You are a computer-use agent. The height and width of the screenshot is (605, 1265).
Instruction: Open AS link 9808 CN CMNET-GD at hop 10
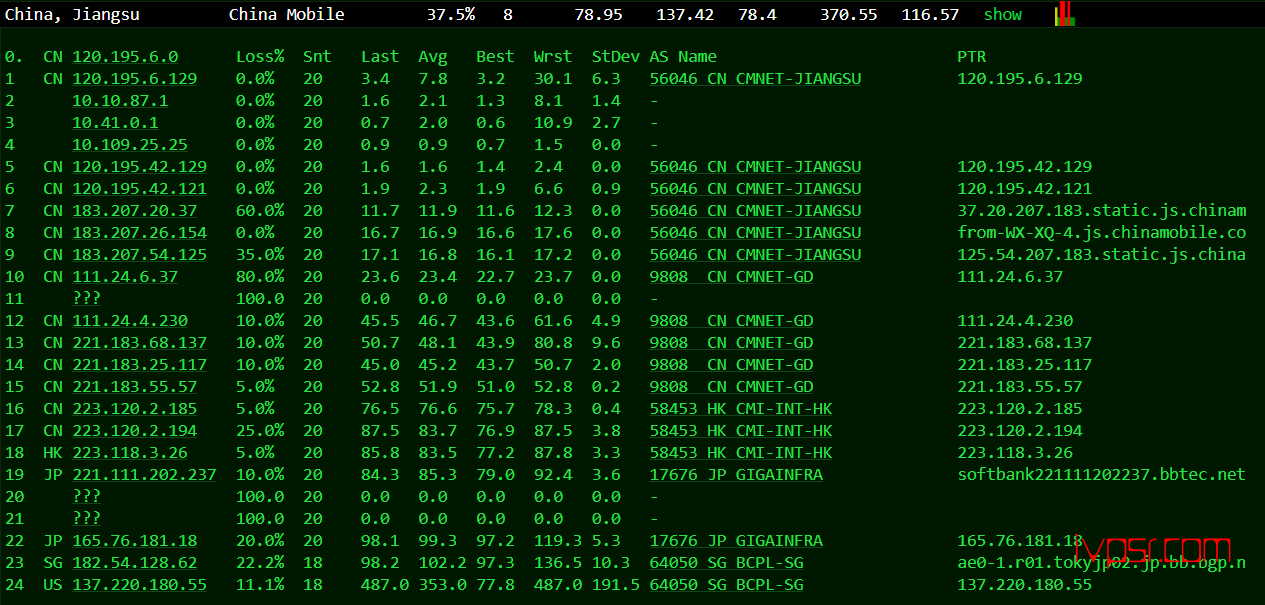pyautogui.click(x=731, y=277)
